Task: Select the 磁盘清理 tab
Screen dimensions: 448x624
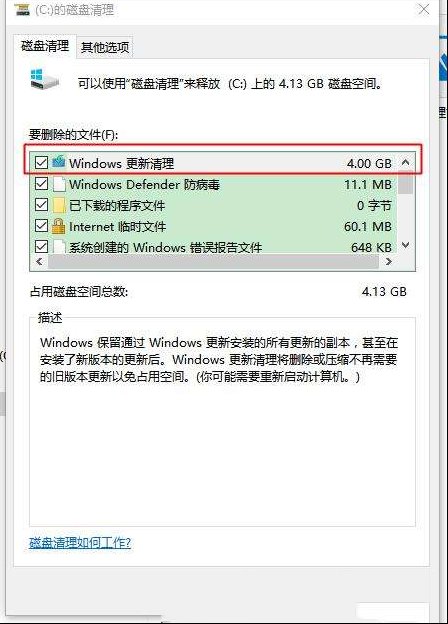Action: click(x=45, y=46)
